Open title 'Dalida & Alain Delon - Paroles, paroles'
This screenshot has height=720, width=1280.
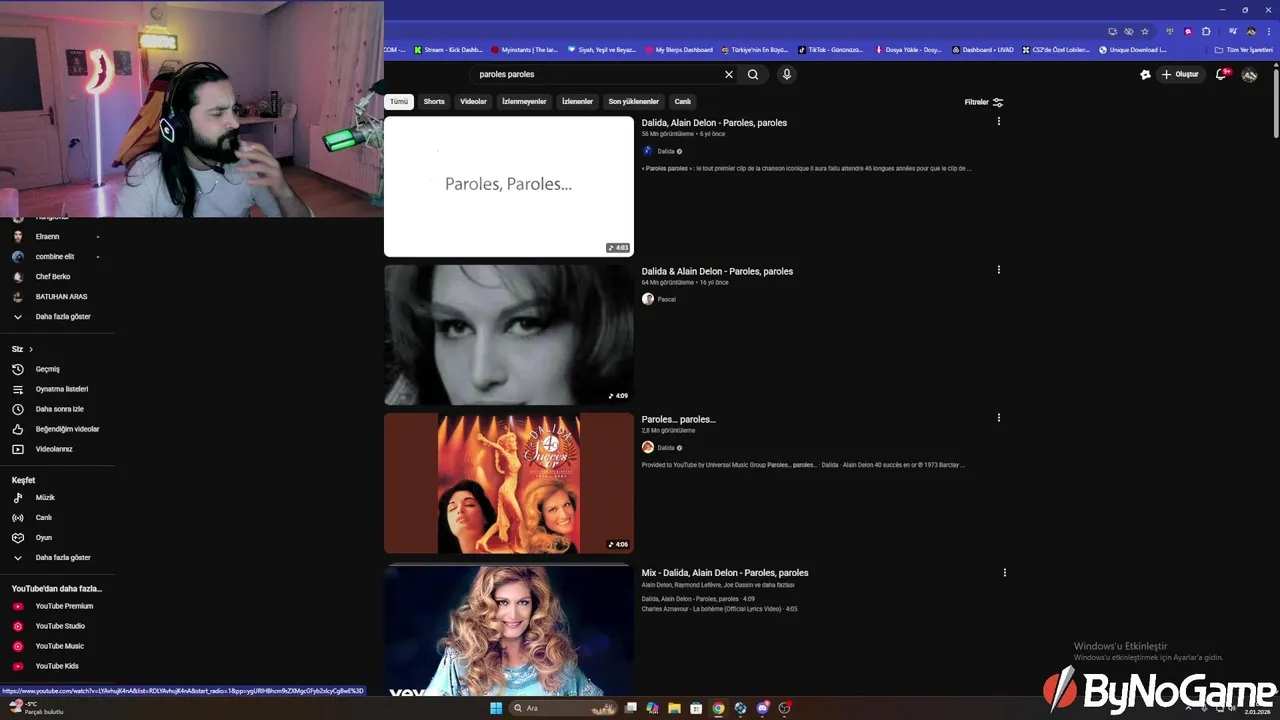[x=717, y=271]
